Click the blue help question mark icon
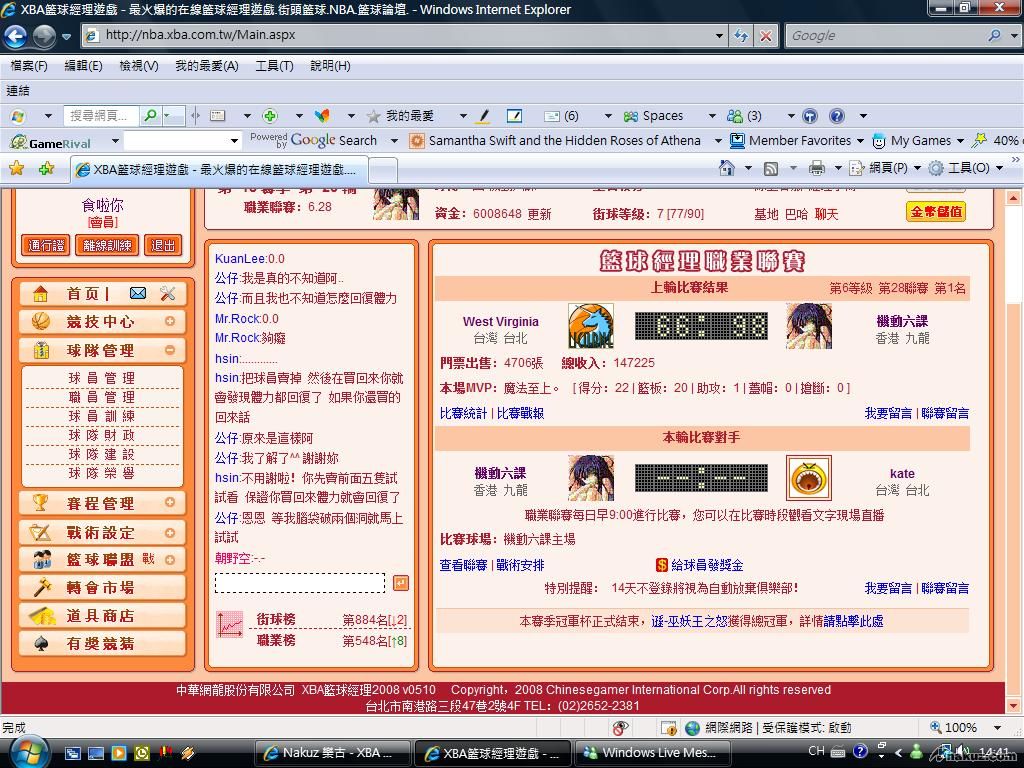Screen dimensions: 1024x768 [837, 116]
